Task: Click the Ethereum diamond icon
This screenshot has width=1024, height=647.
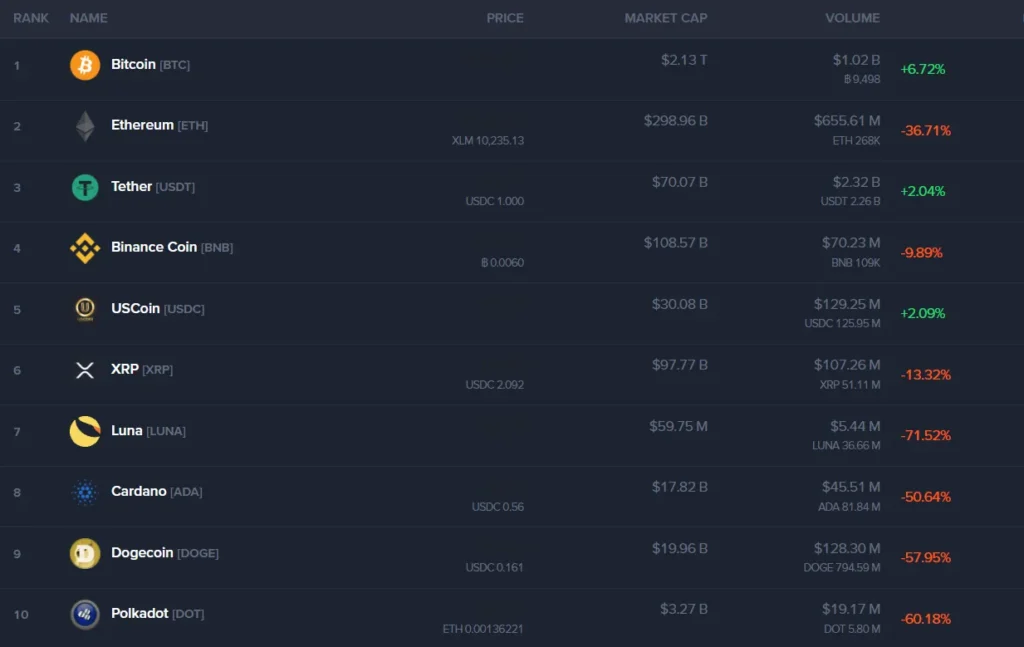Action: point(84,126)
